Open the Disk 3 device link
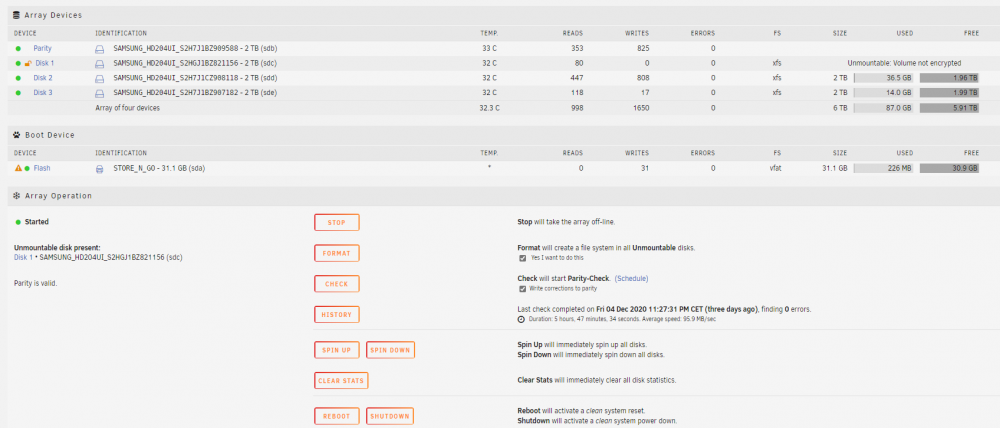1000x428 pixels. 43,93
